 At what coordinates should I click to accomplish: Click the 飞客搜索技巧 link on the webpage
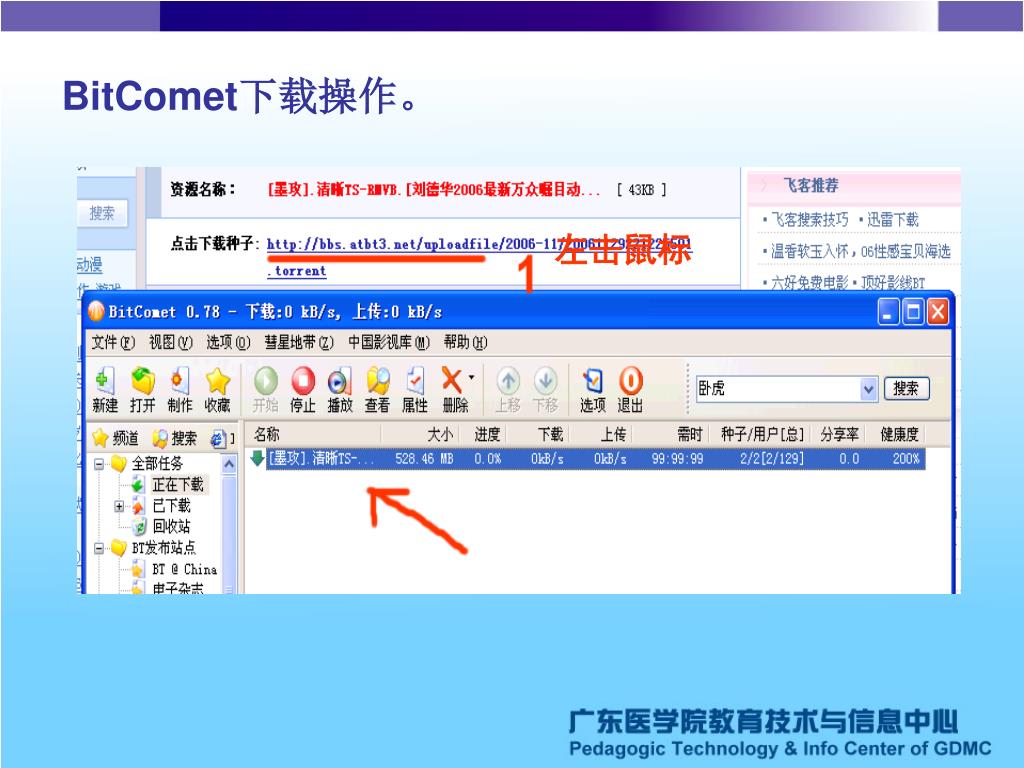(x=810, y=219)
